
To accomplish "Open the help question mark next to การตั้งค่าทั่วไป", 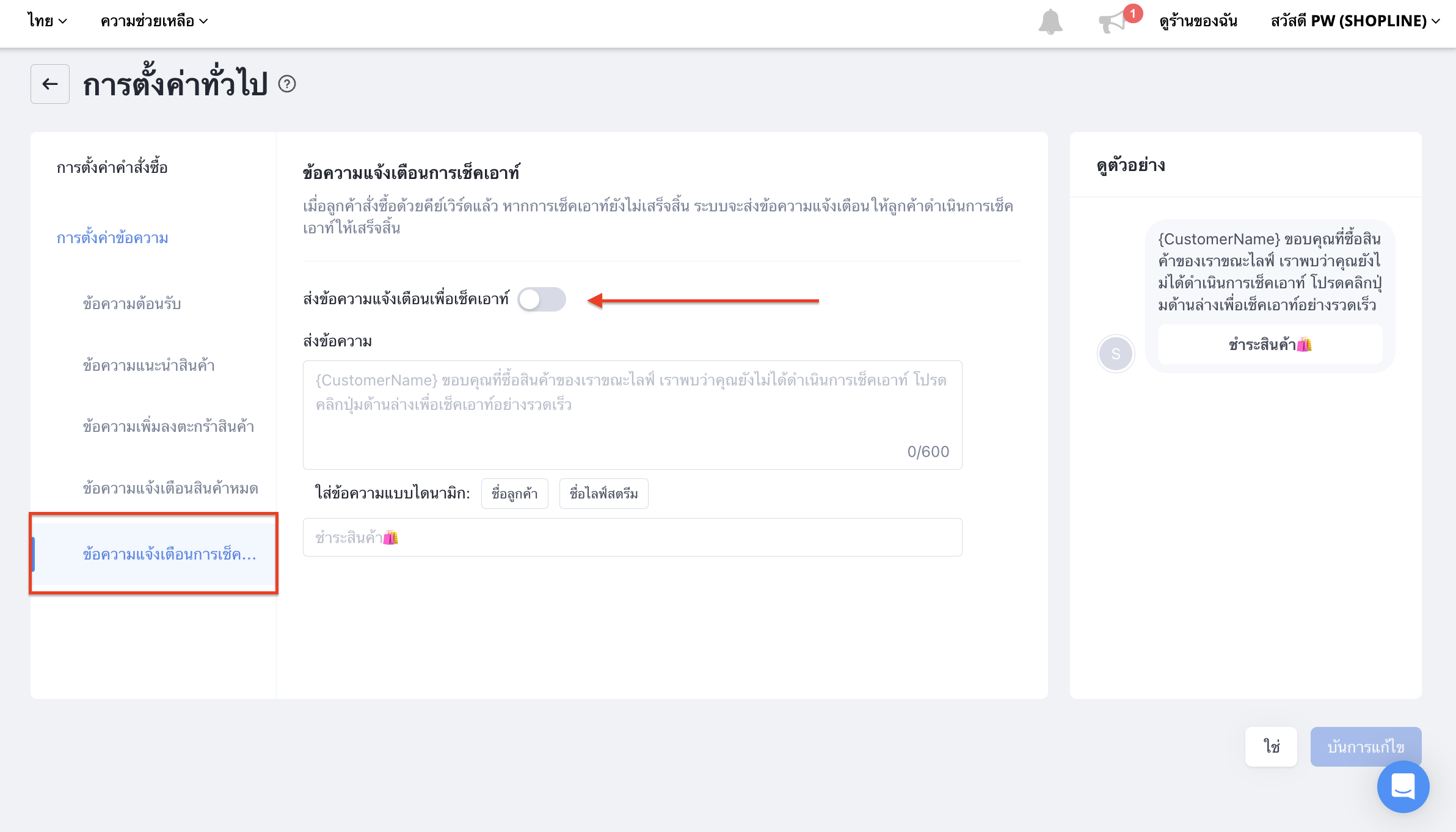I will 287,84.
